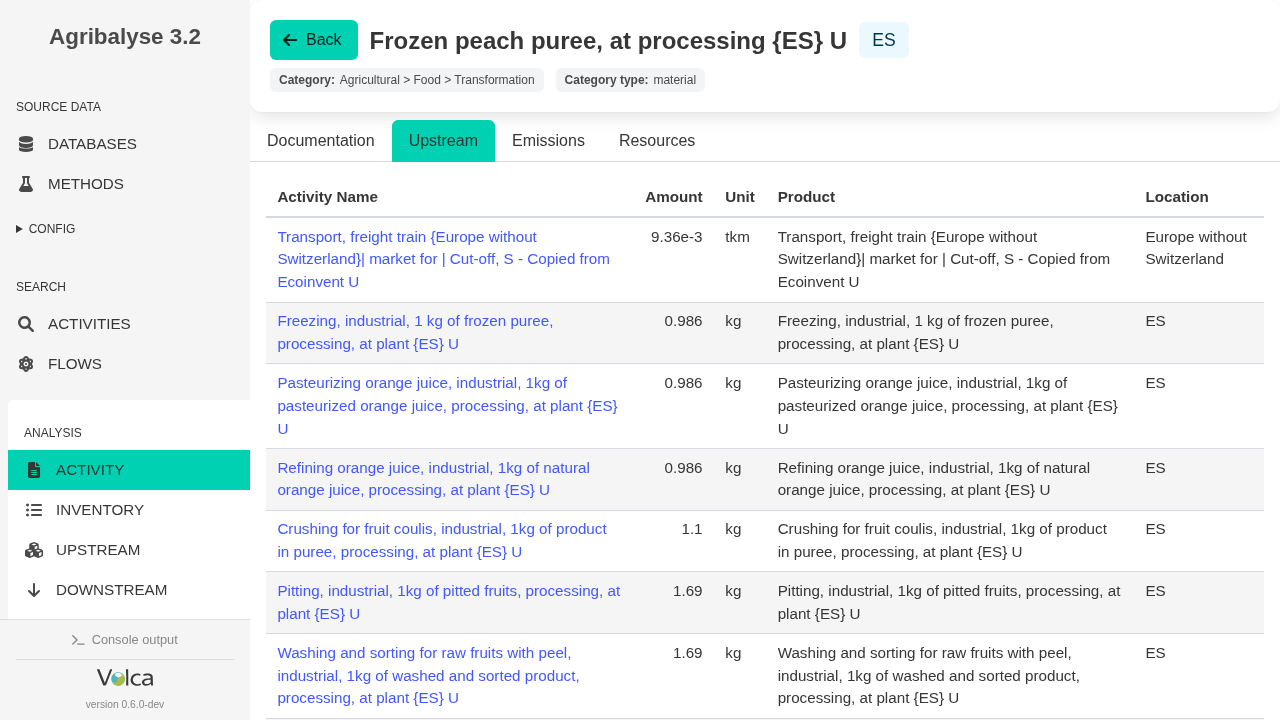Click the Category breadcrumb chip
Screen dimensions: 1280x720
[407, 80]
